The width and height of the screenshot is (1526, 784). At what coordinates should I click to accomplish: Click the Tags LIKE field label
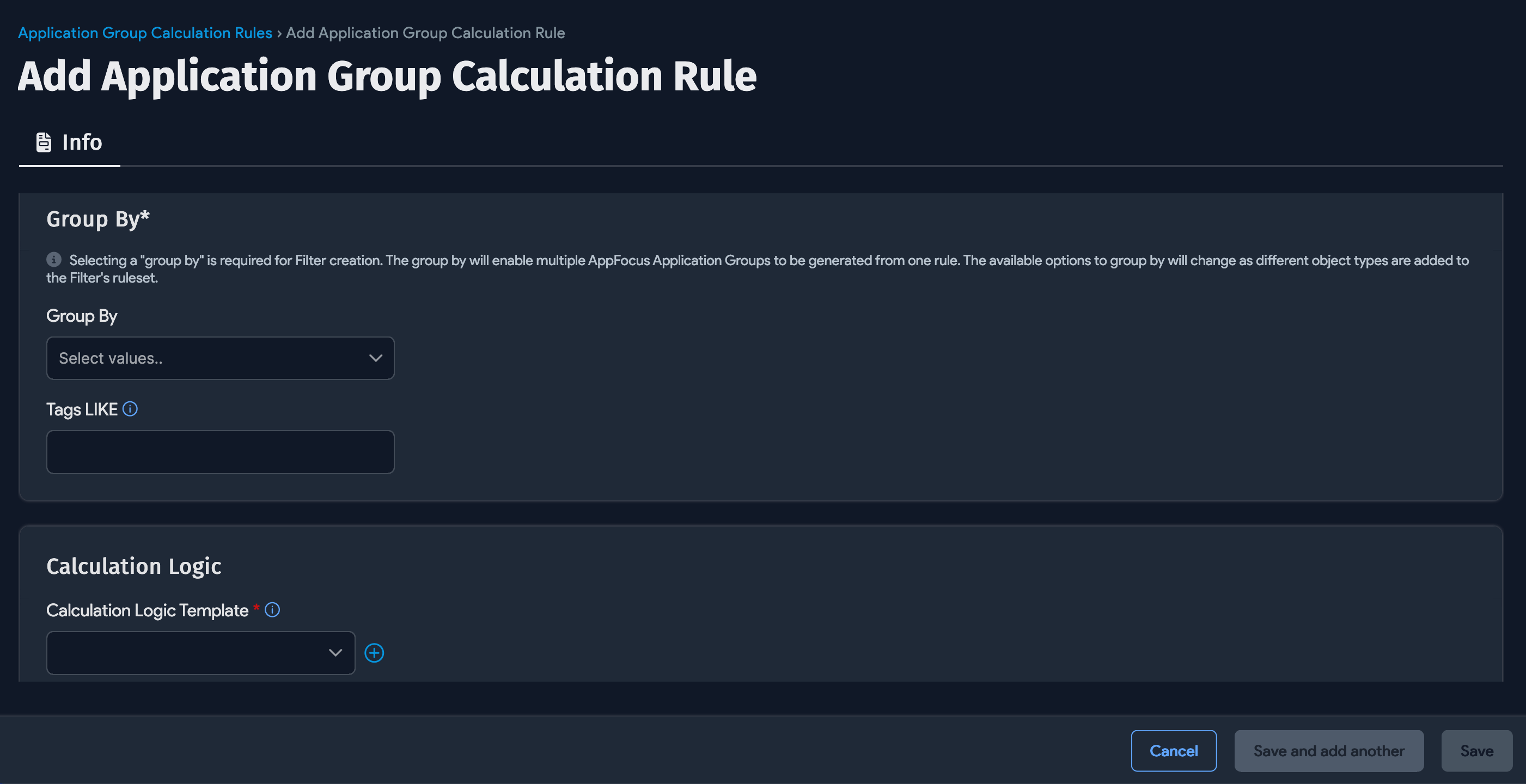(82, 409)
